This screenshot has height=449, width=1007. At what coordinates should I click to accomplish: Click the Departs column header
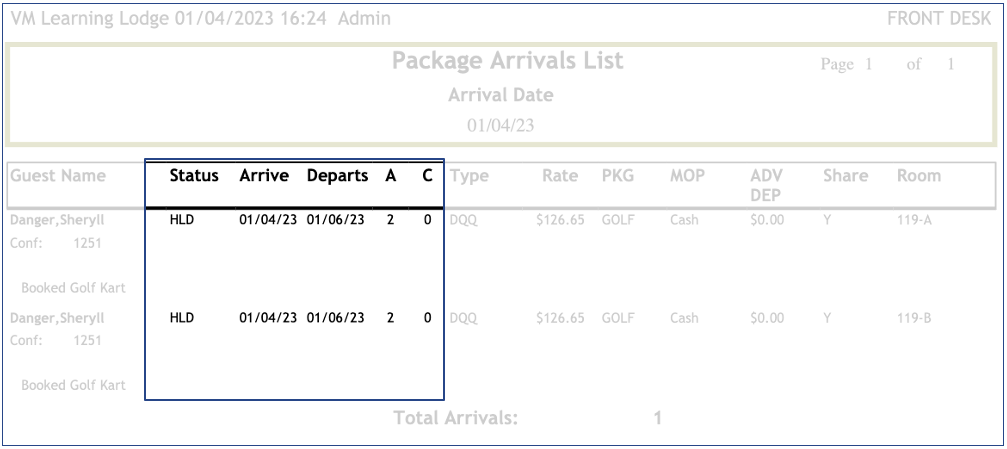(x=339, y=176)
